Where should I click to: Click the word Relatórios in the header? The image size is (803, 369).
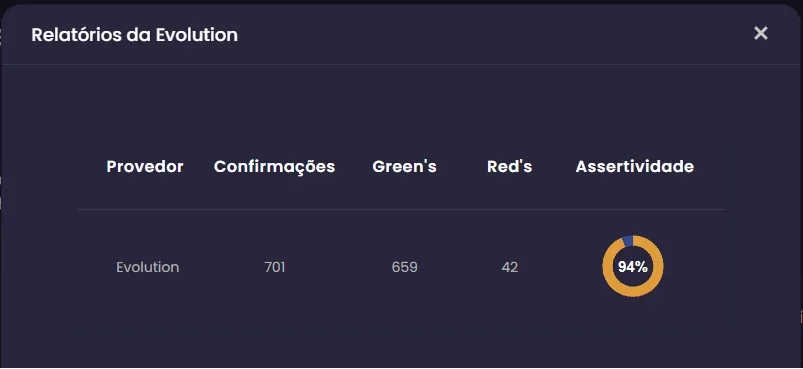coord(77,35)
